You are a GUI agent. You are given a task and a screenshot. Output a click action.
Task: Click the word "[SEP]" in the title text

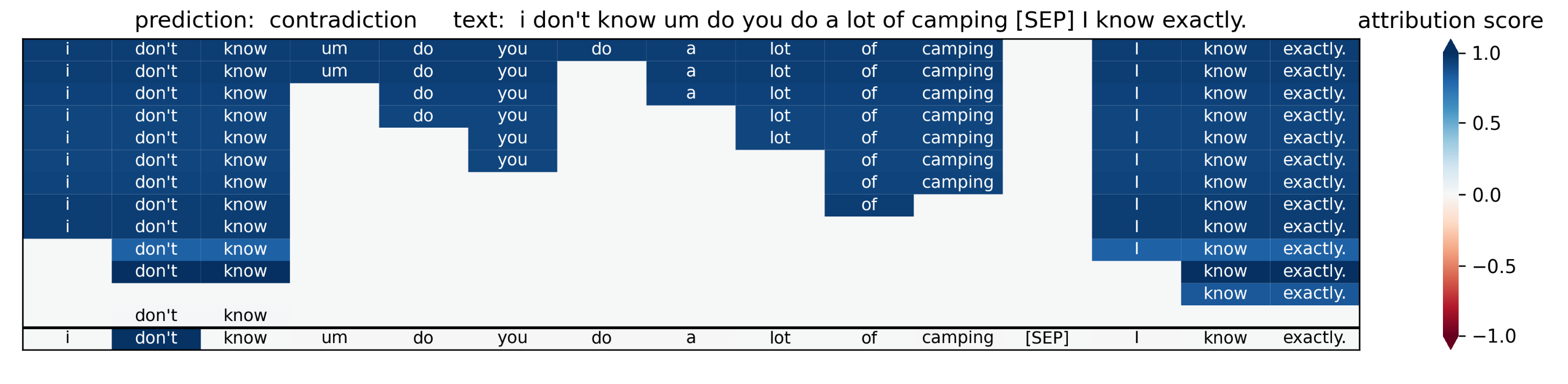coord(1045,20)
